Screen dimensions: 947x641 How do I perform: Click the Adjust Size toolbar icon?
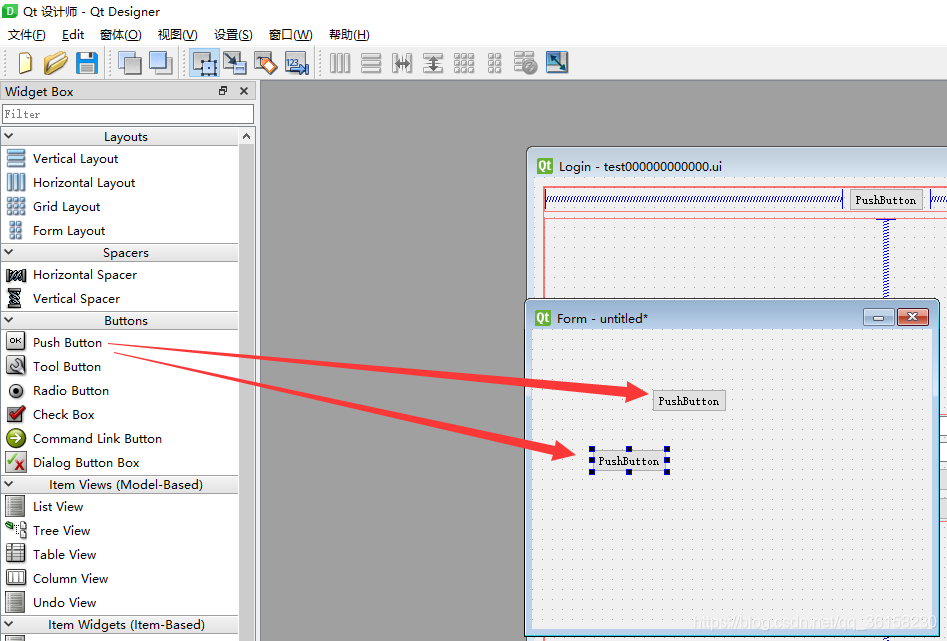pyautogui.click(x=557, y=63)
